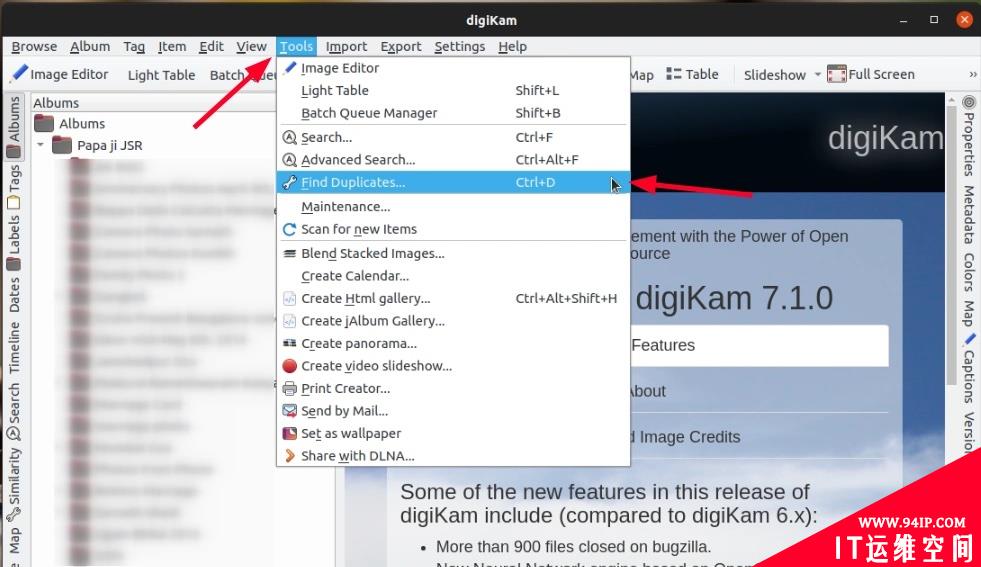Open the Item menu

tap(172, 46)
